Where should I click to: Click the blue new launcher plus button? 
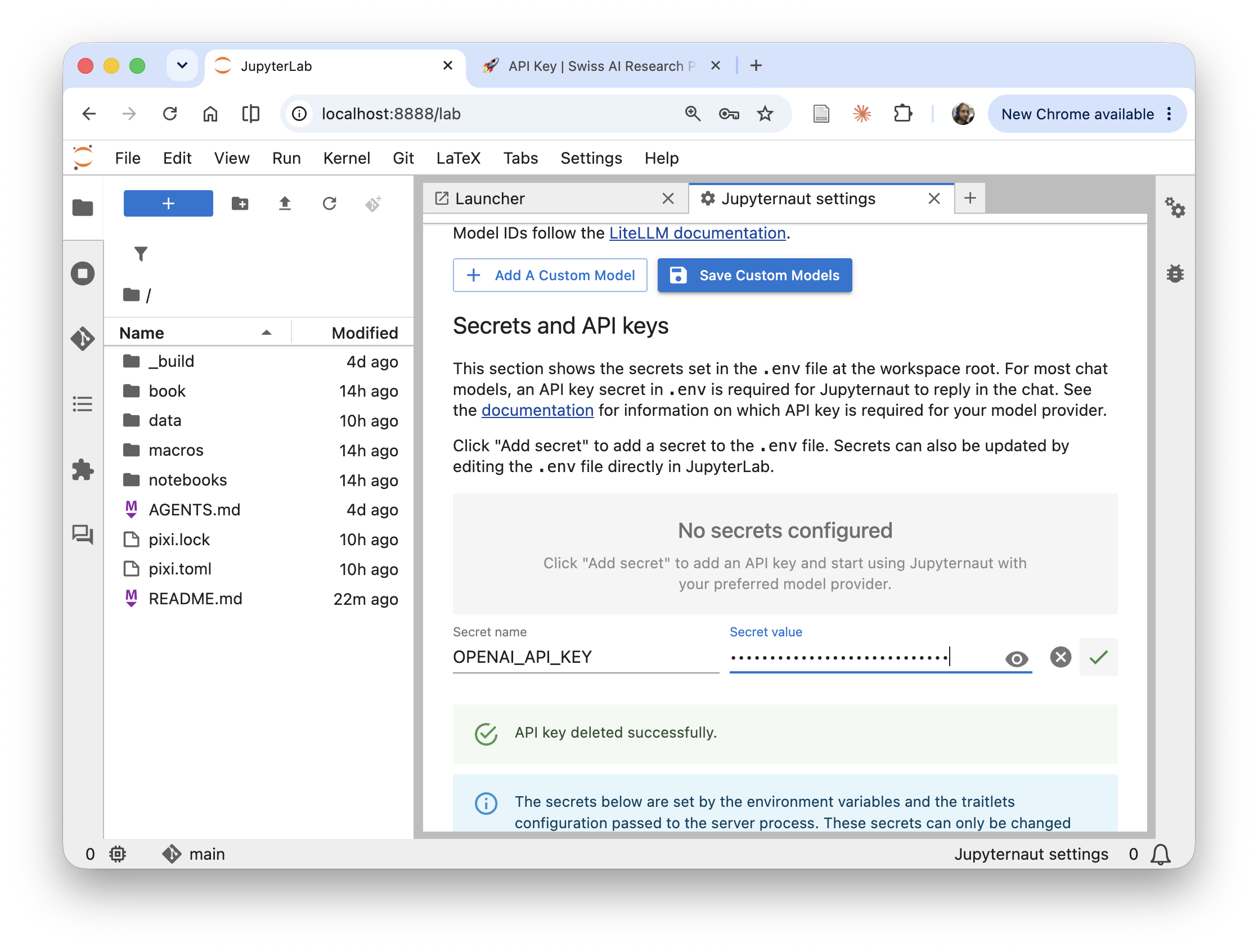coord(168,204)
